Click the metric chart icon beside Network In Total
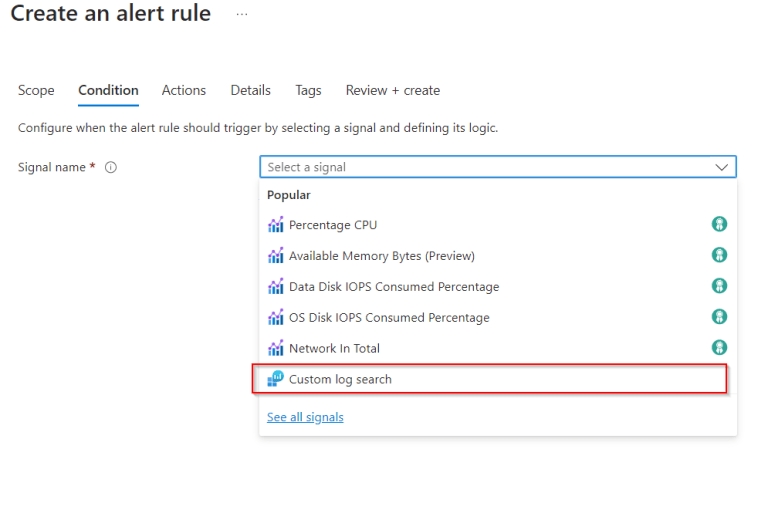The image size is (768, 520). pyautogui.click(x=275, y=348)
